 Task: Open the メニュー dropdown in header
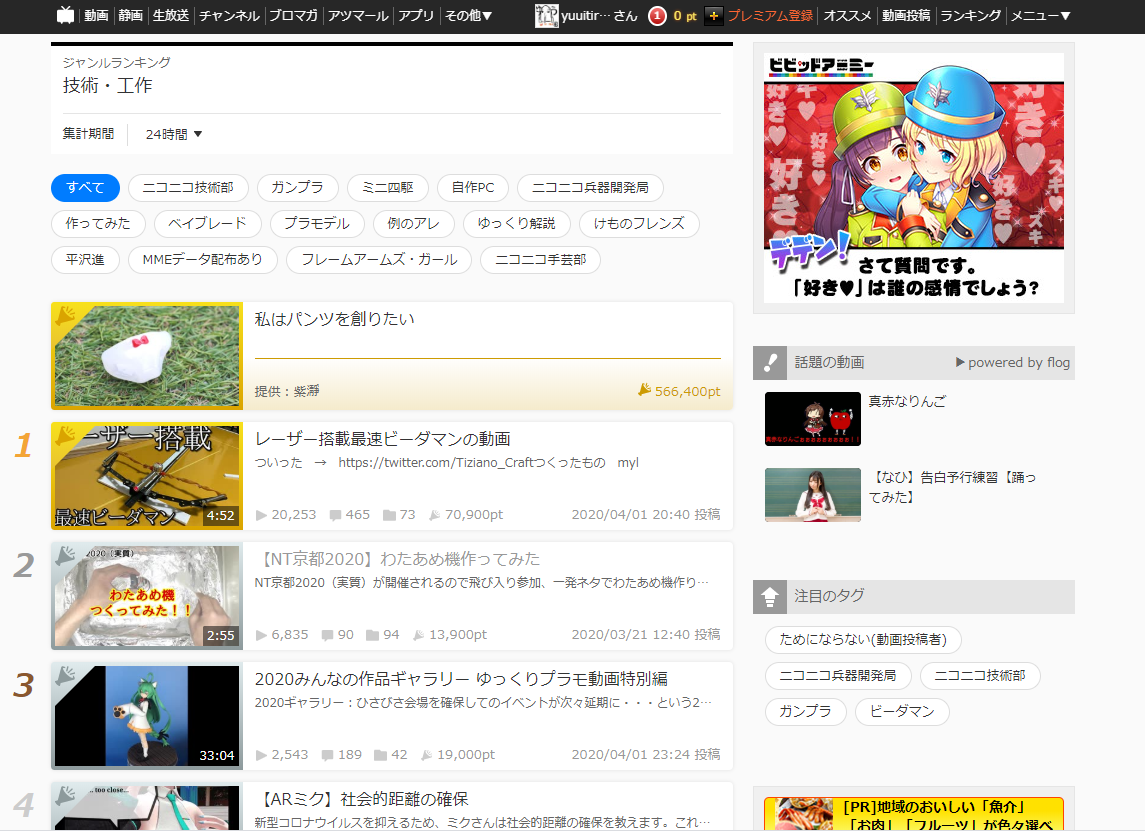[x=1041, y=15]
